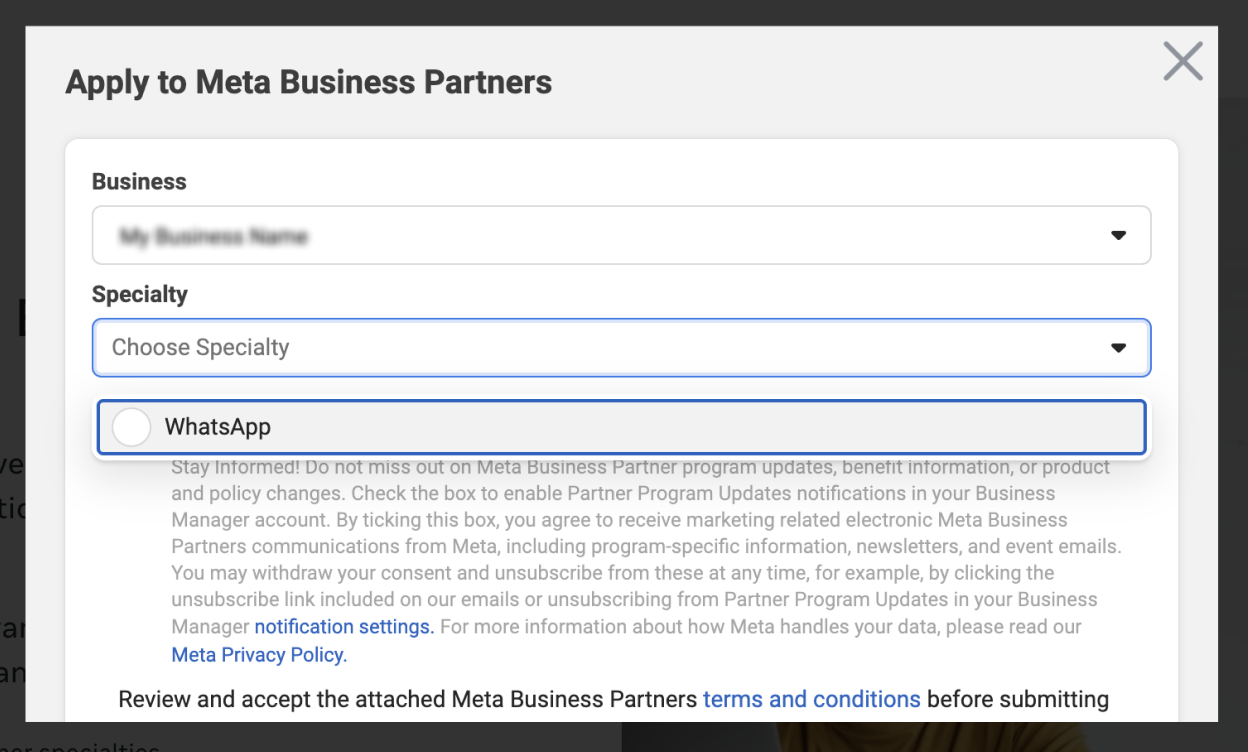Click the empty middle of the Business field

700,236
